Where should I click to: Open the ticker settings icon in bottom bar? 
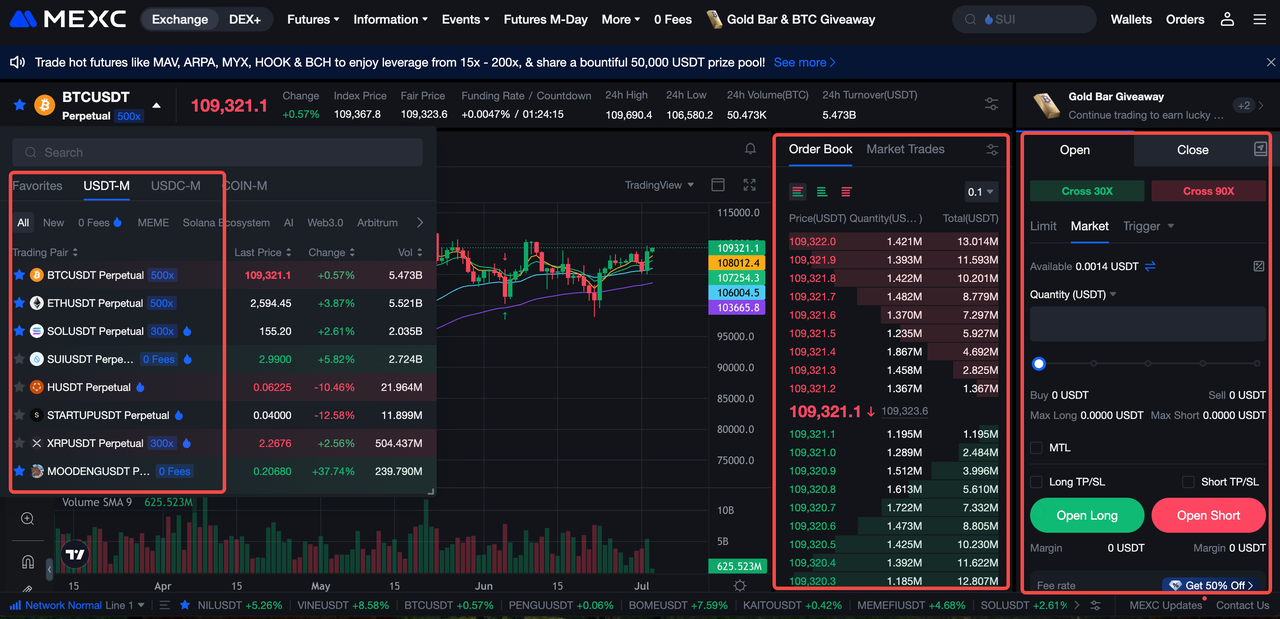pyautogui.click(x=1095, y=605)
